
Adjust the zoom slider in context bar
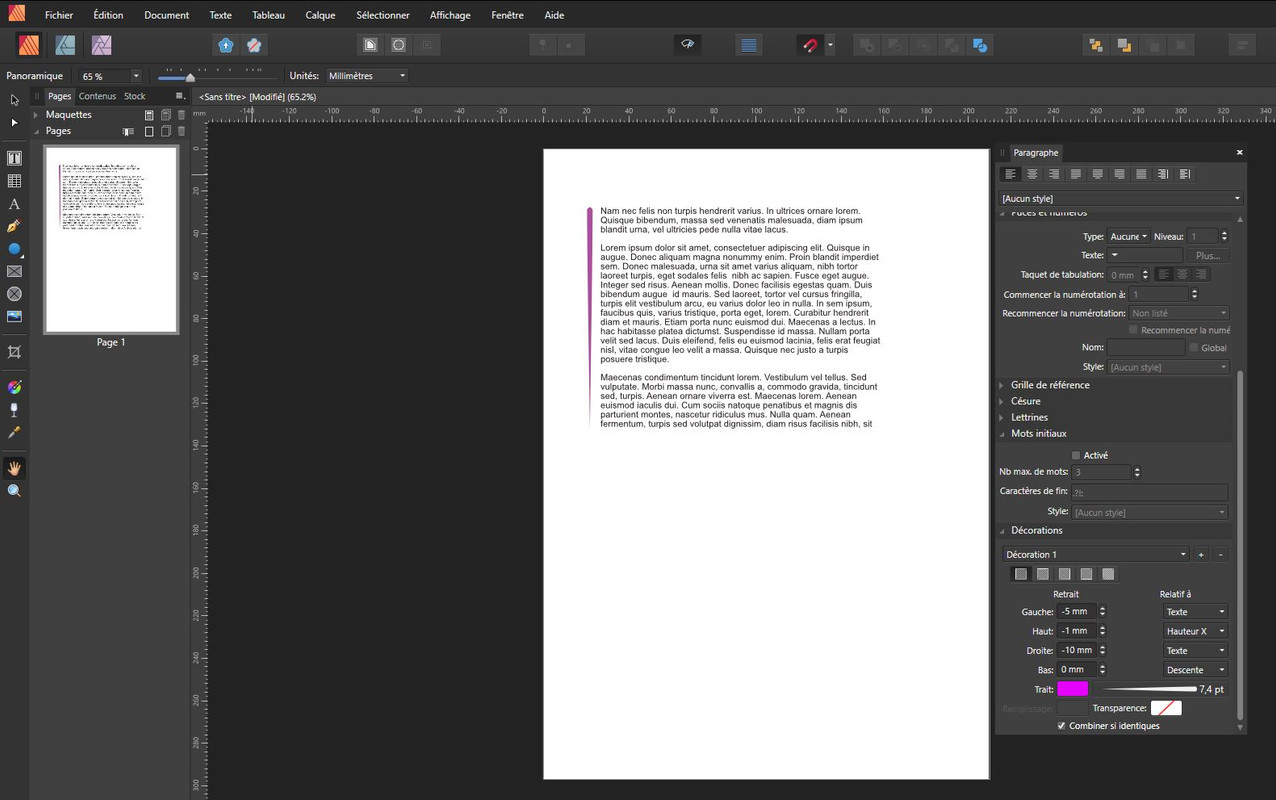pyautogui.click(x=190, y=77)
